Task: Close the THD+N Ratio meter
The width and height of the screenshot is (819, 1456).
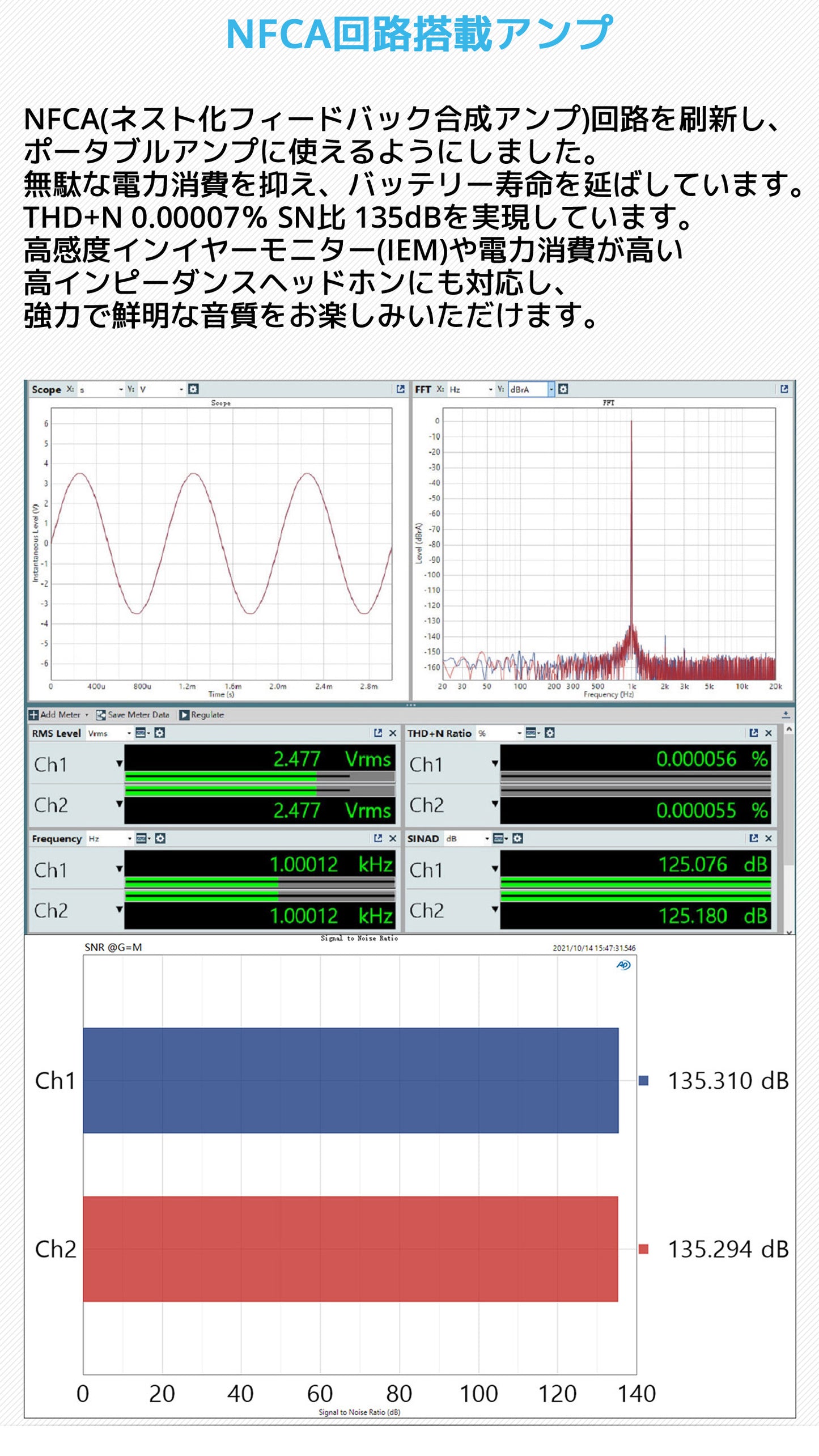Action: (x=769, y=733)
